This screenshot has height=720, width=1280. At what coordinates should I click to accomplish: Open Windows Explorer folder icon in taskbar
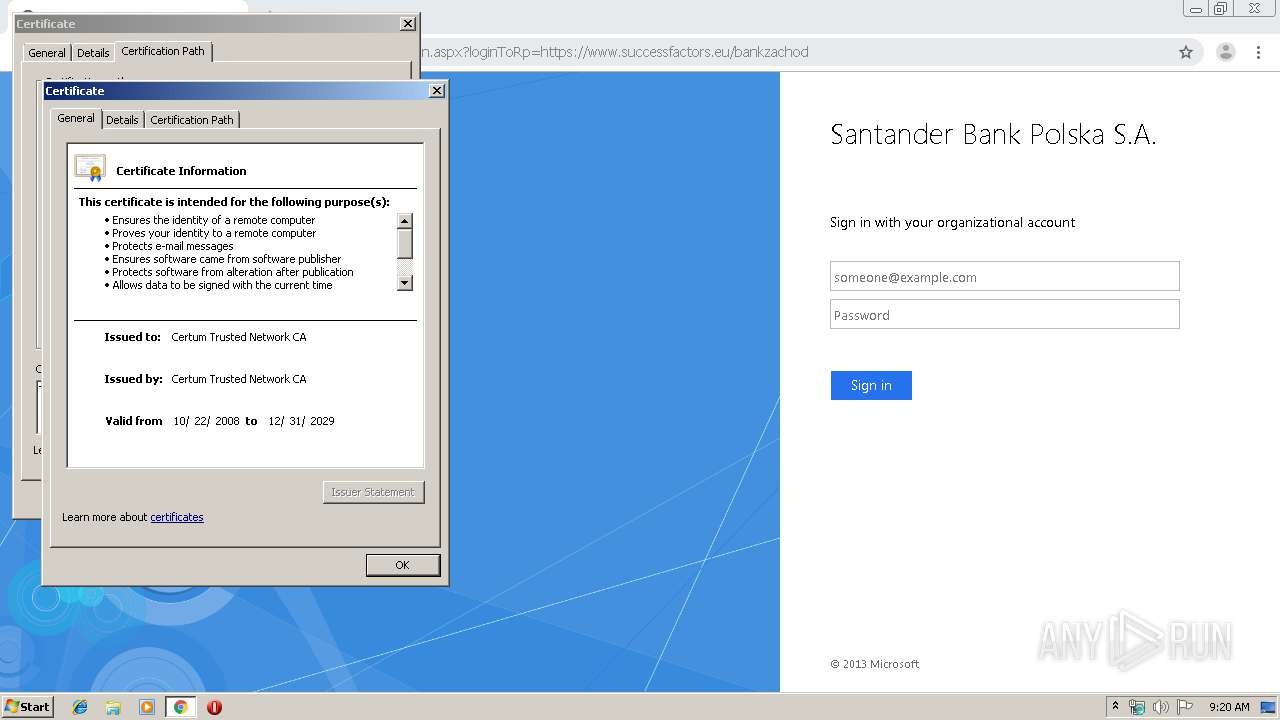click(x=113, y=707)
